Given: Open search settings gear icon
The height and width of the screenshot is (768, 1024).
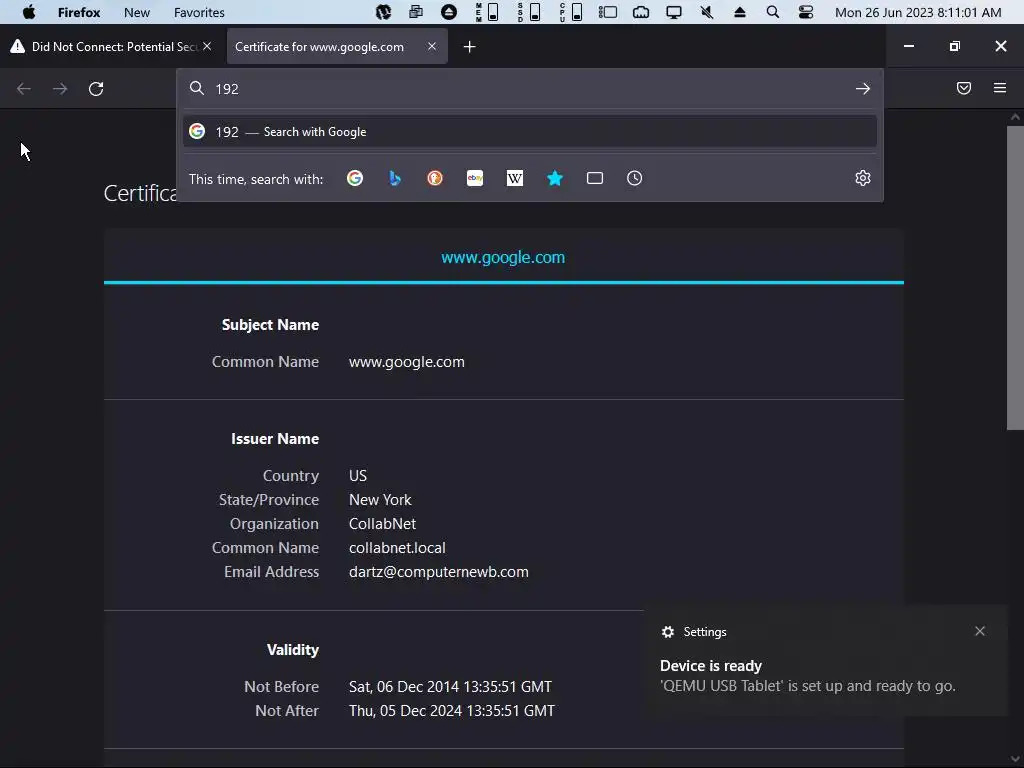Looking at the screenshot, I should point(863,178).
